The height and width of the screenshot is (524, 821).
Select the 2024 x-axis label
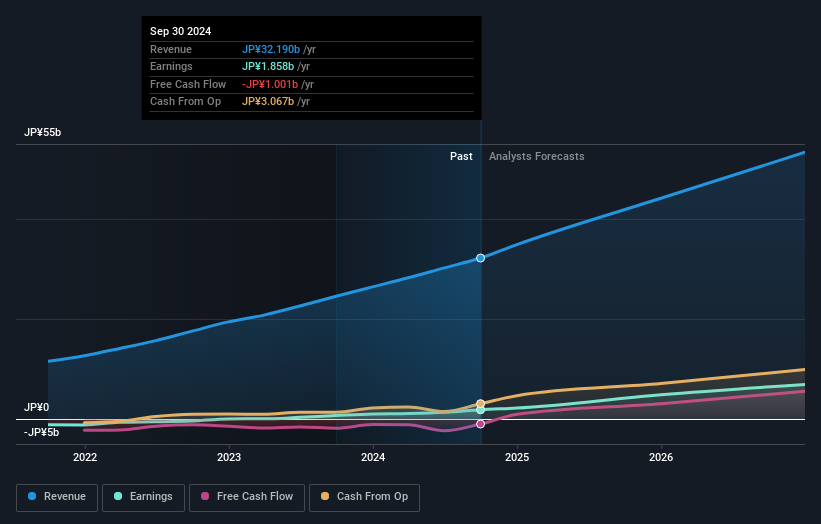(373, 458)
